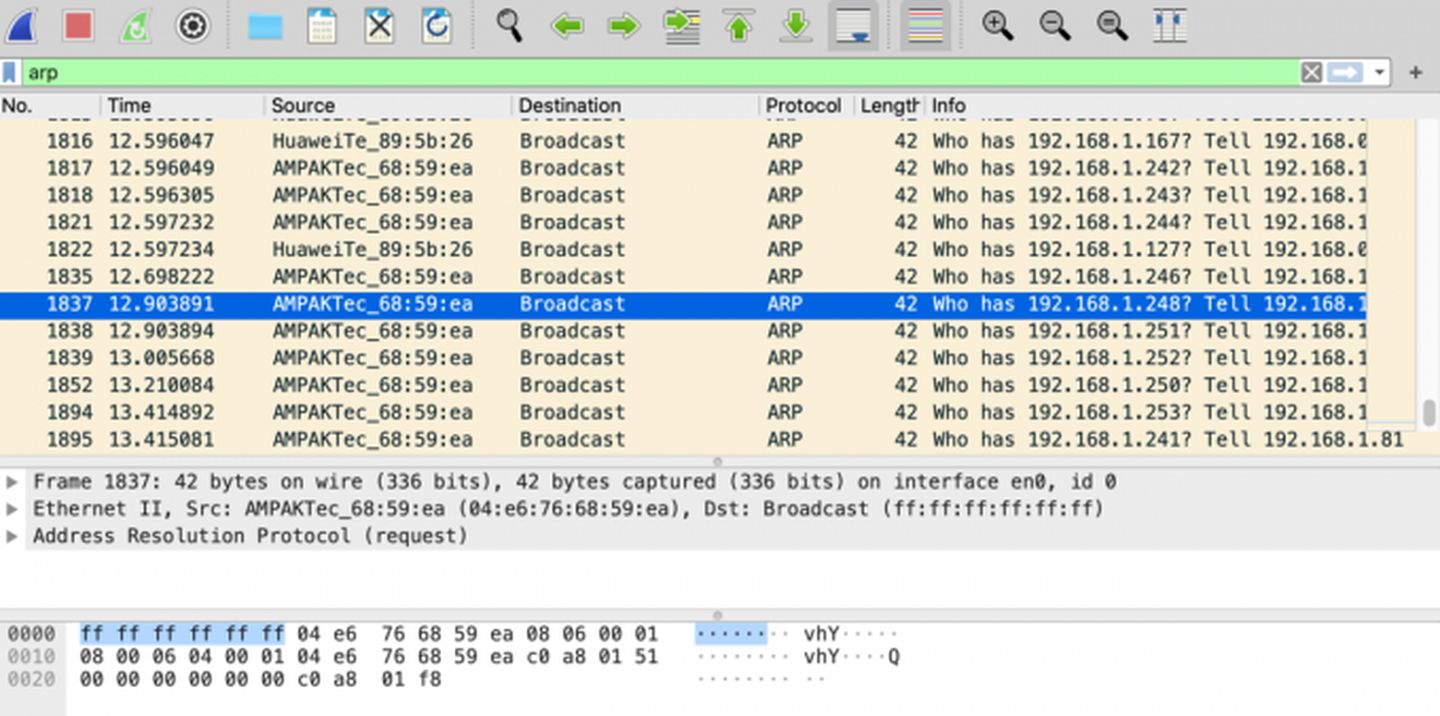Reload the capture file
Image resolution: width=1440 pixels, height=716 pixels.
tap(436, 25)
